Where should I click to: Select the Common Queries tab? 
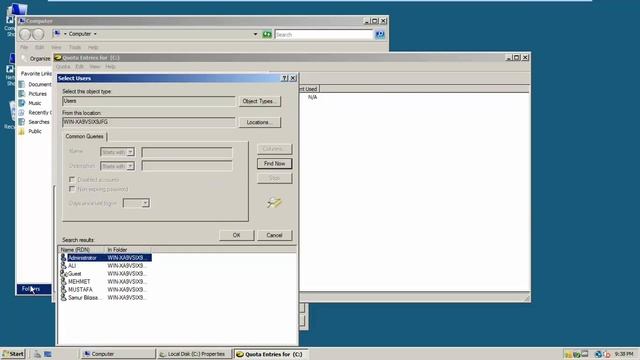[84, 136]
